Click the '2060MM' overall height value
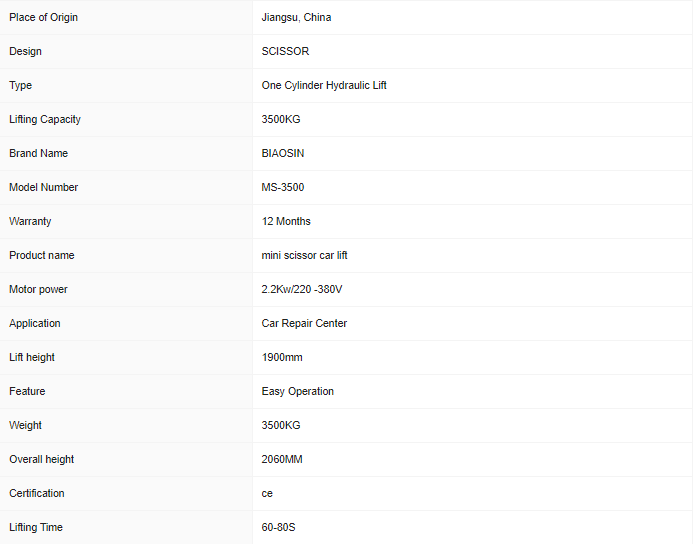695x544 pixels. pos(282,460)
